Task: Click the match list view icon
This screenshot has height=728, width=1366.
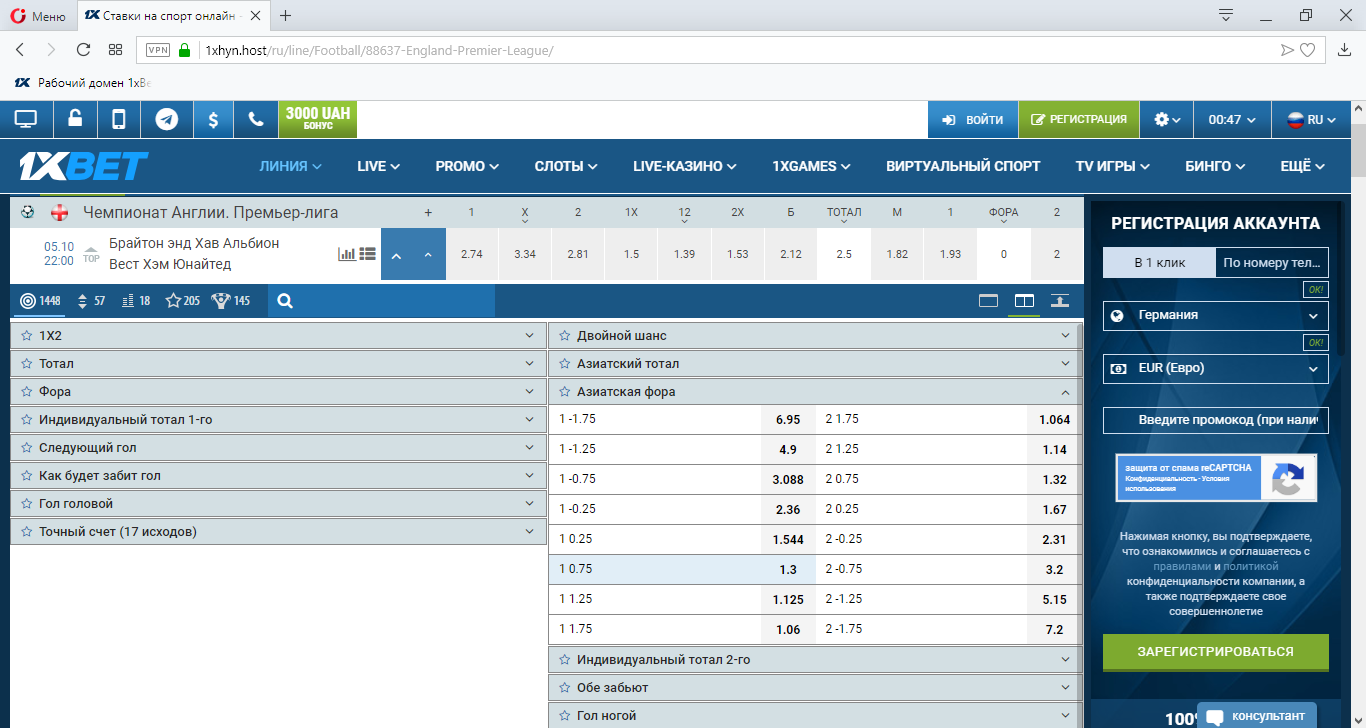Action: [367, 254]
